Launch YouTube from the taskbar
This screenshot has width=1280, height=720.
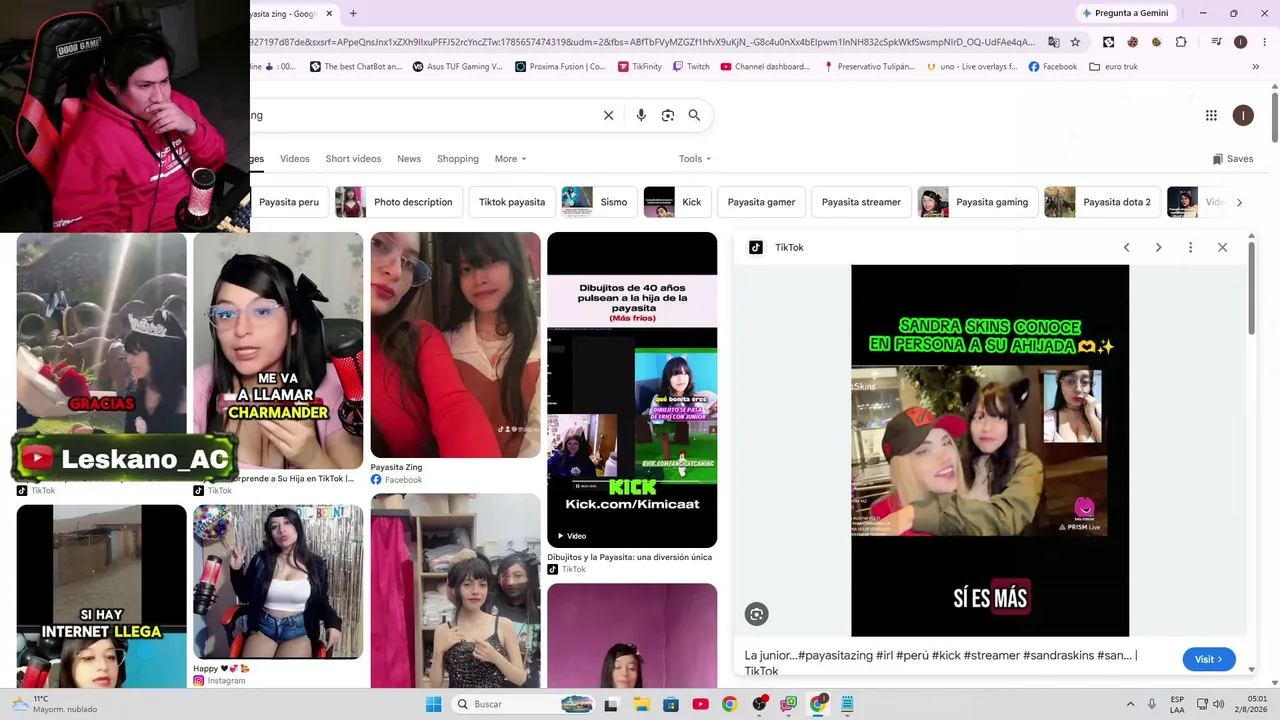click(x=700, y=704)
